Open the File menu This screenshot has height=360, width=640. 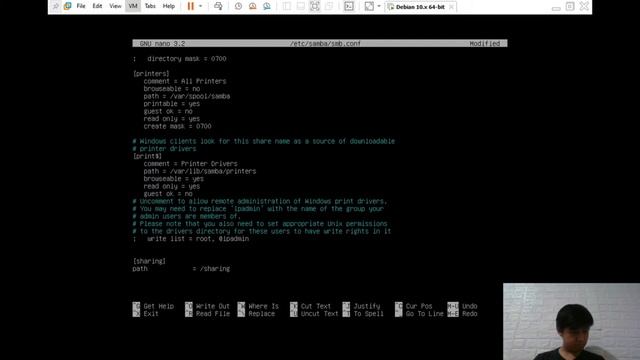(81, 6)
